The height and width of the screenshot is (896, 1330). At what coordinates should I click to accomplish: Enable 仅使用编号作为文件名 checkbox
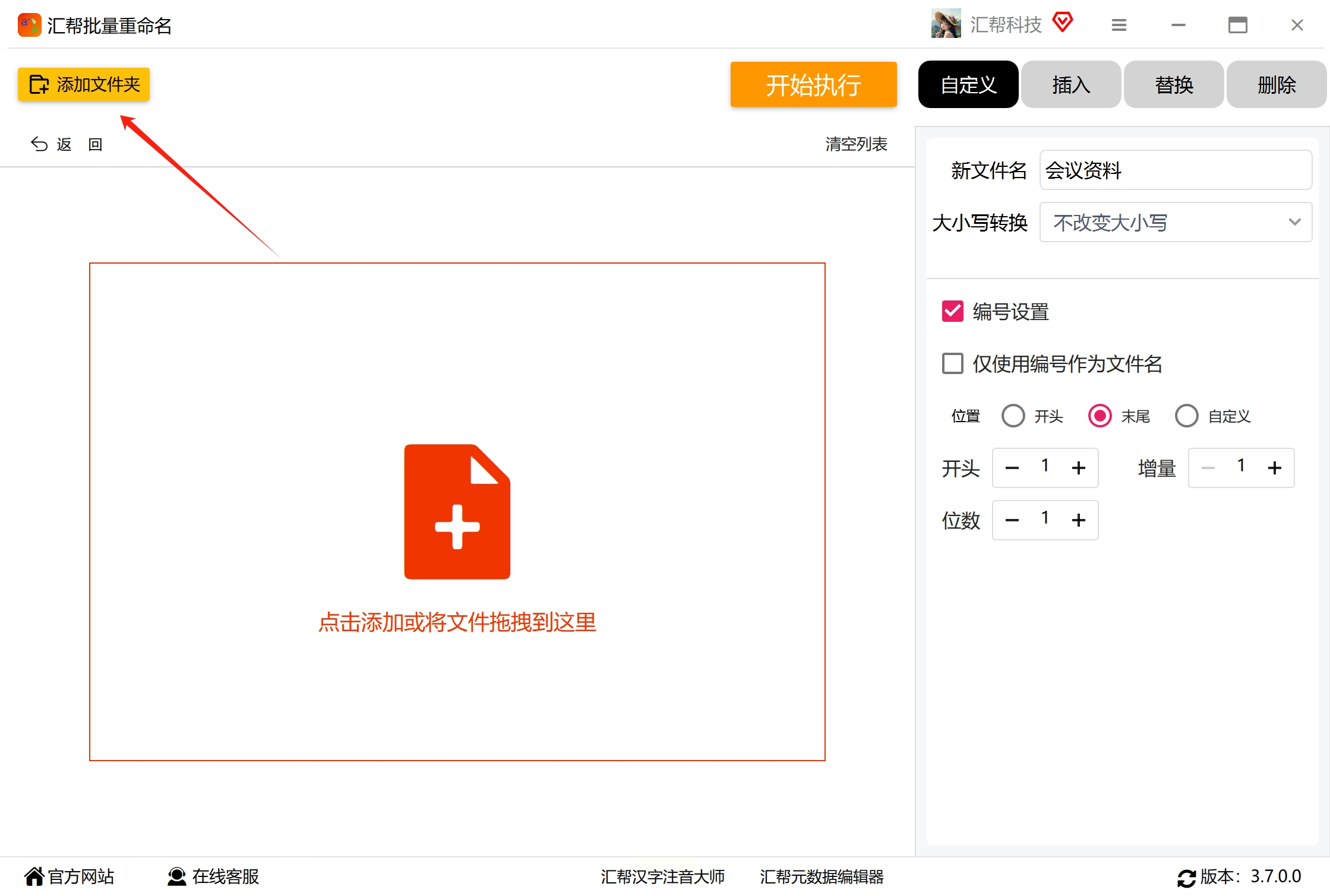tap(953, 363)
